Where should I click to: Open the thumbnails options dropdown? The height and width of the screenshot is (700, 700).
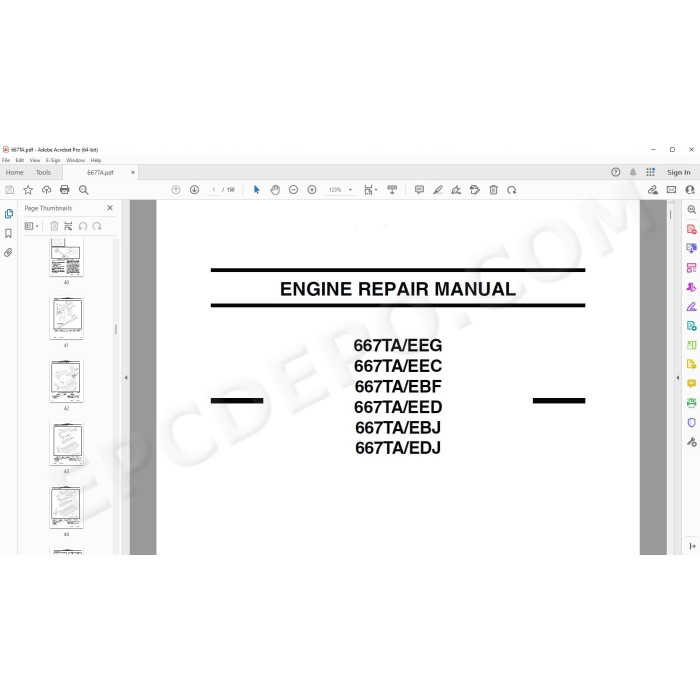tap(31, 226)
